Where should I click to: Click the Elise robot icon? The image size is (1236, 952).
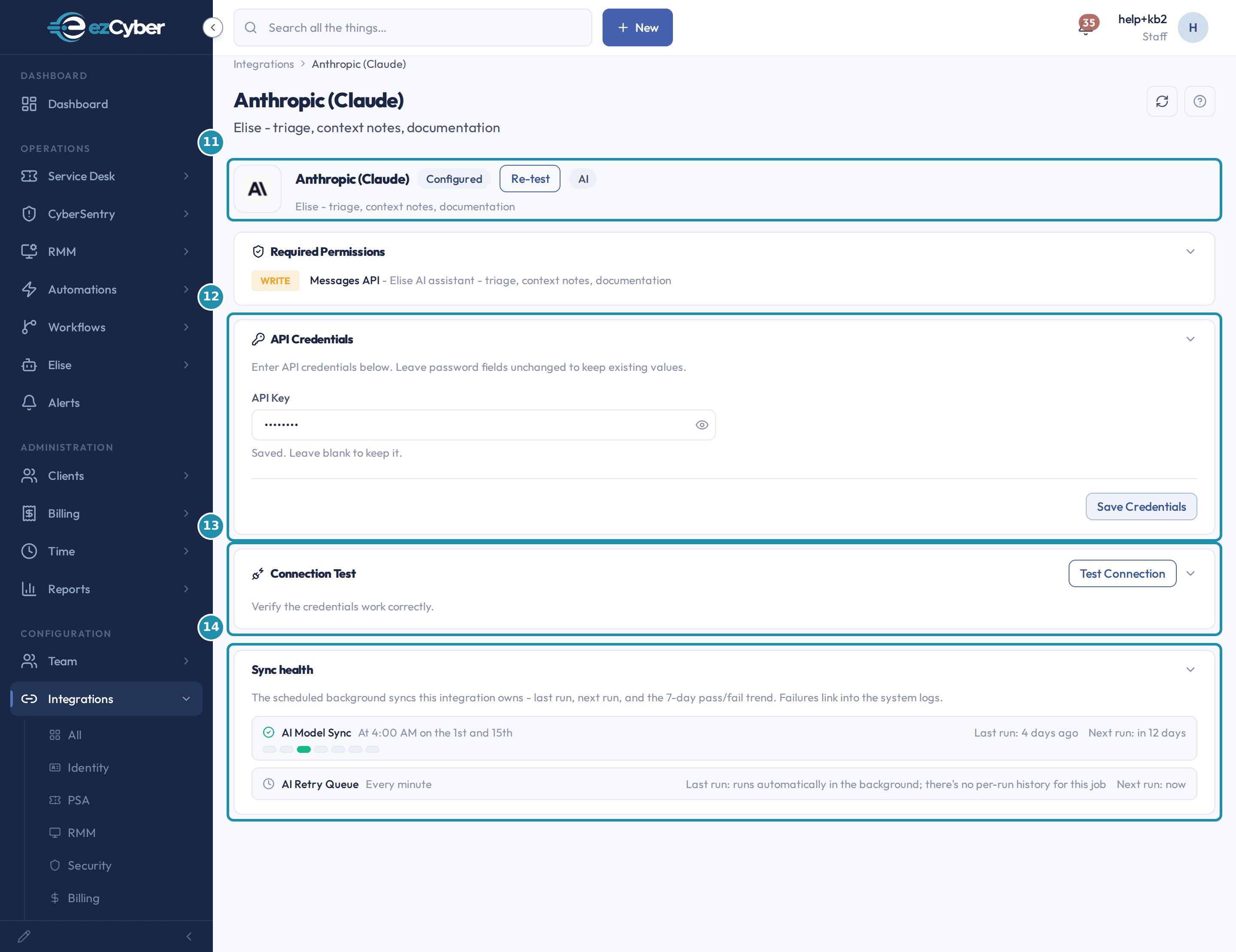[x=29, y=365]
